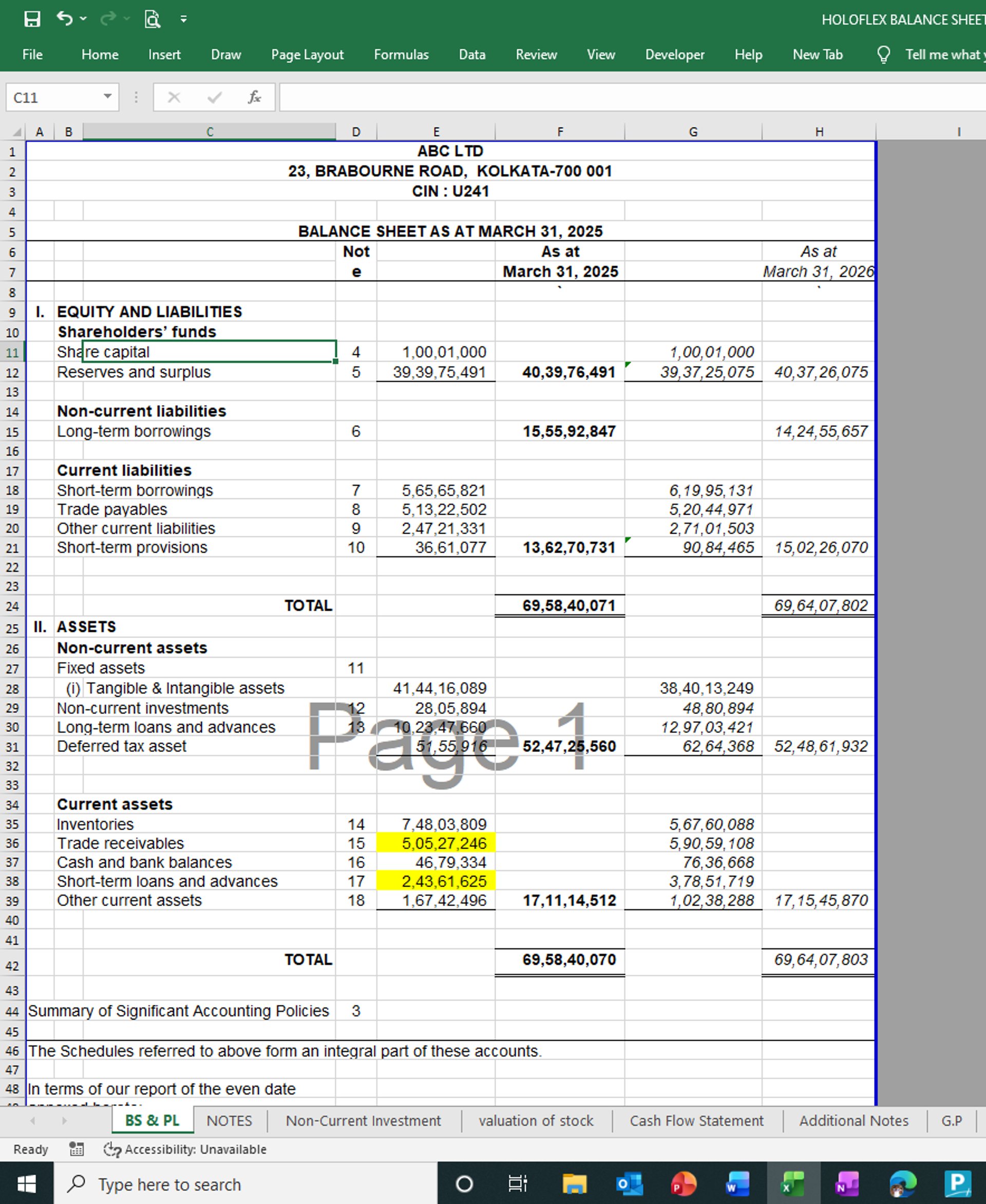Open the Customize Quick Access Toolbar dropdown
This screenshot has height=1204, width=986.
point(183,20)
